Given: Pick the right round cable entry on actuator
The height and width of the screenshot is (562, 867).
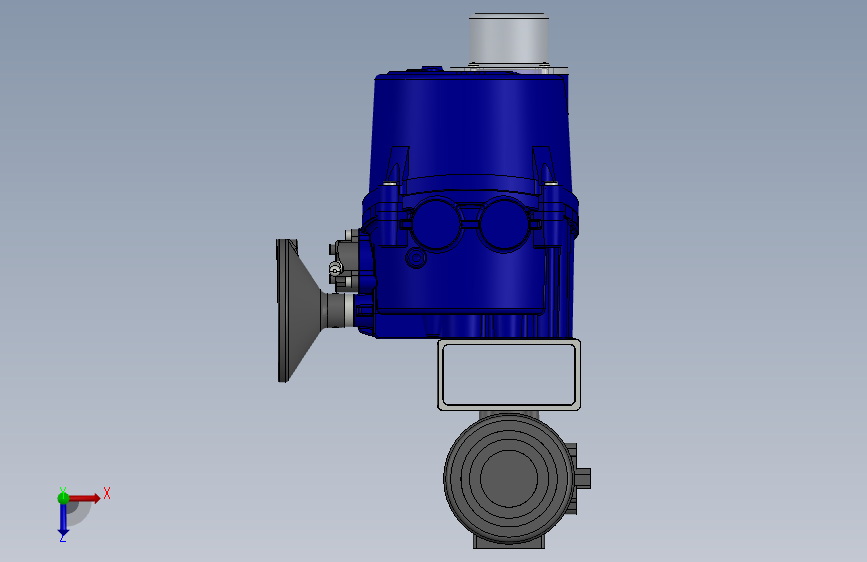Looking at the screenshot, I should click(504, 225).
